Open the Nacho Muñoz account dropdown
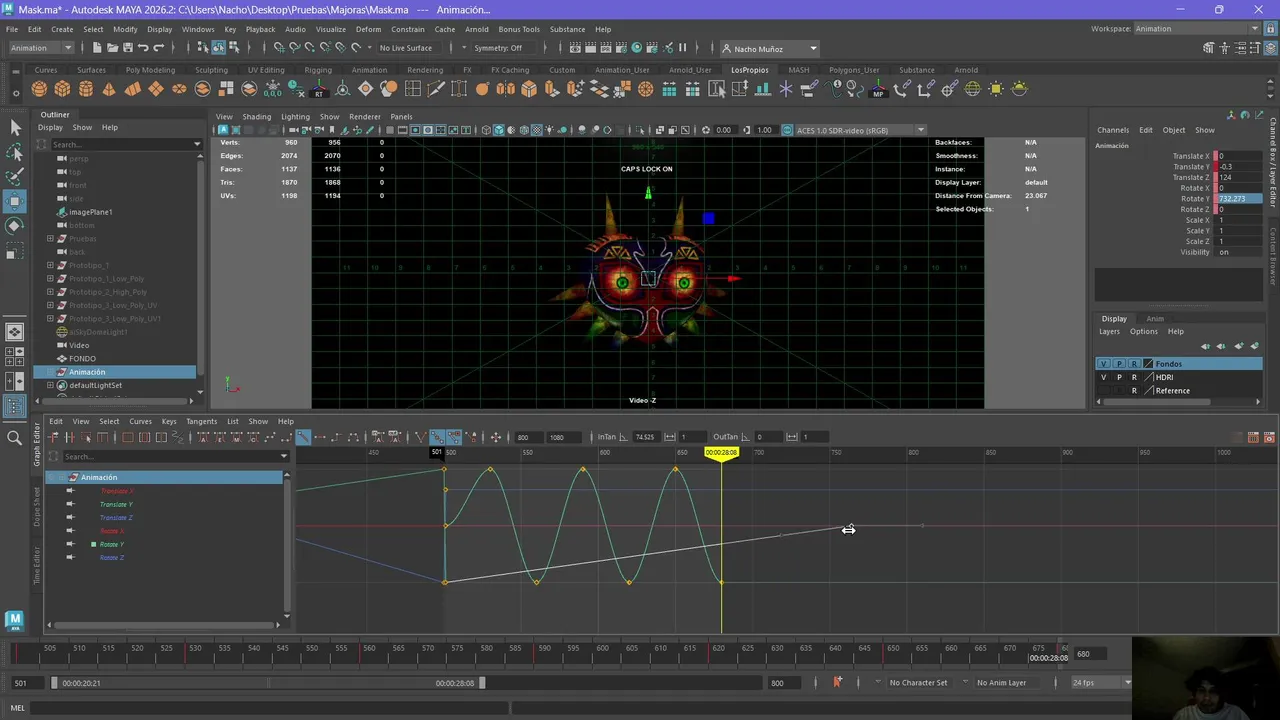 pos(769,48)
